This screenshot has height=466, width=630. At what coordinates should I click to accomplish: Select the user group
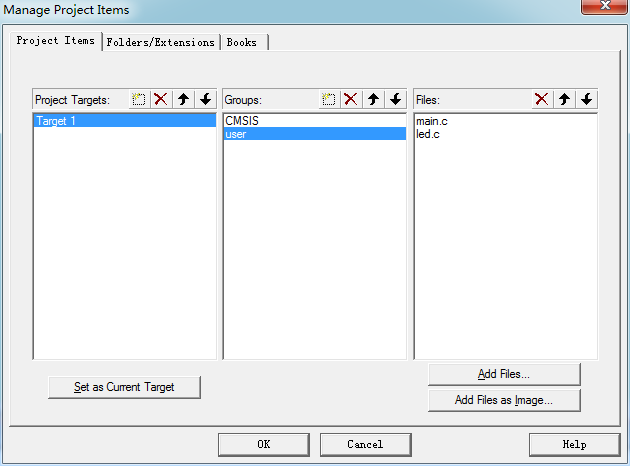click(x=315, y=134)
